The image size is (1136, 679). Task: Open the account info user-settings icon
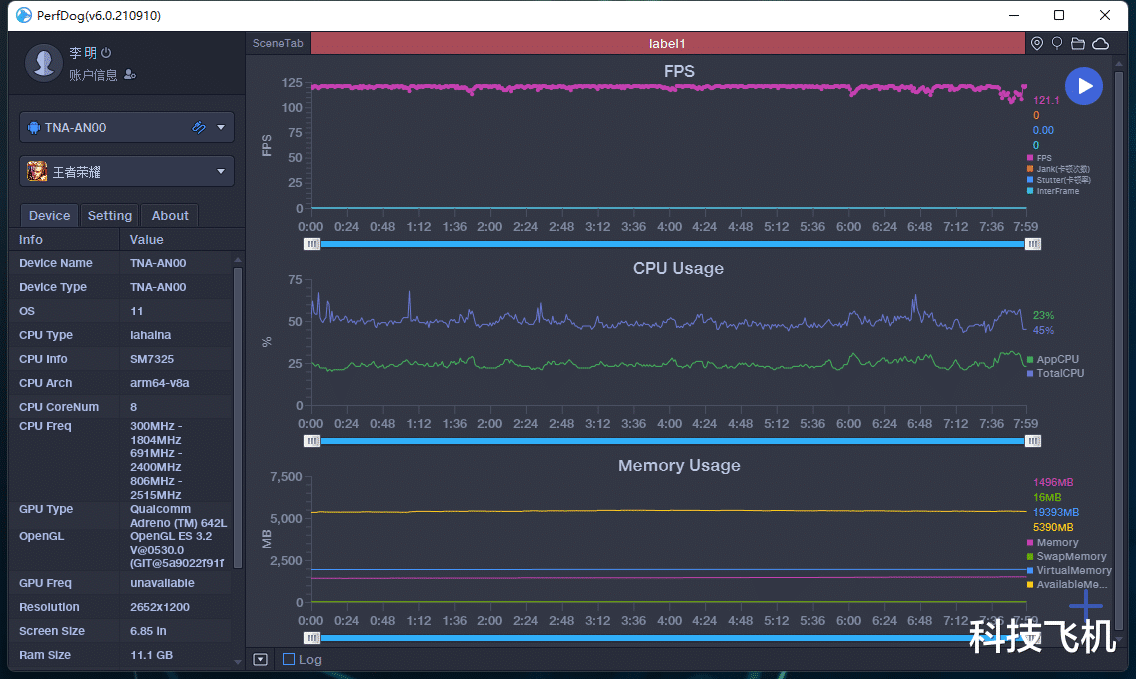point(130,75)
